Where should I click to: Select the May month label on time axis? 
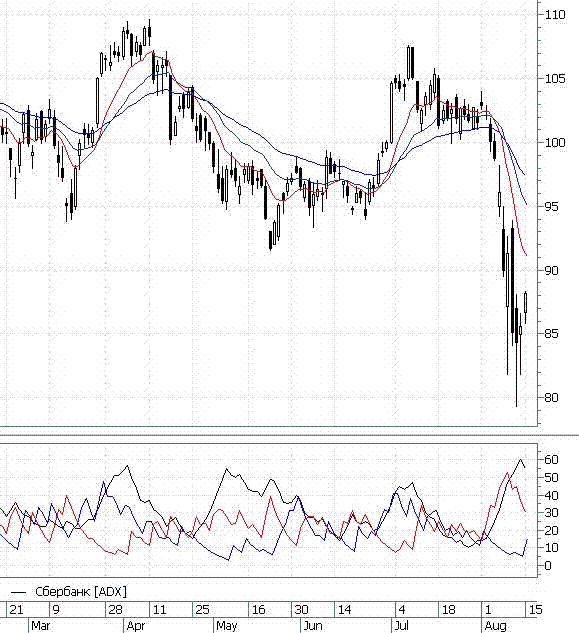coord(227,626)
